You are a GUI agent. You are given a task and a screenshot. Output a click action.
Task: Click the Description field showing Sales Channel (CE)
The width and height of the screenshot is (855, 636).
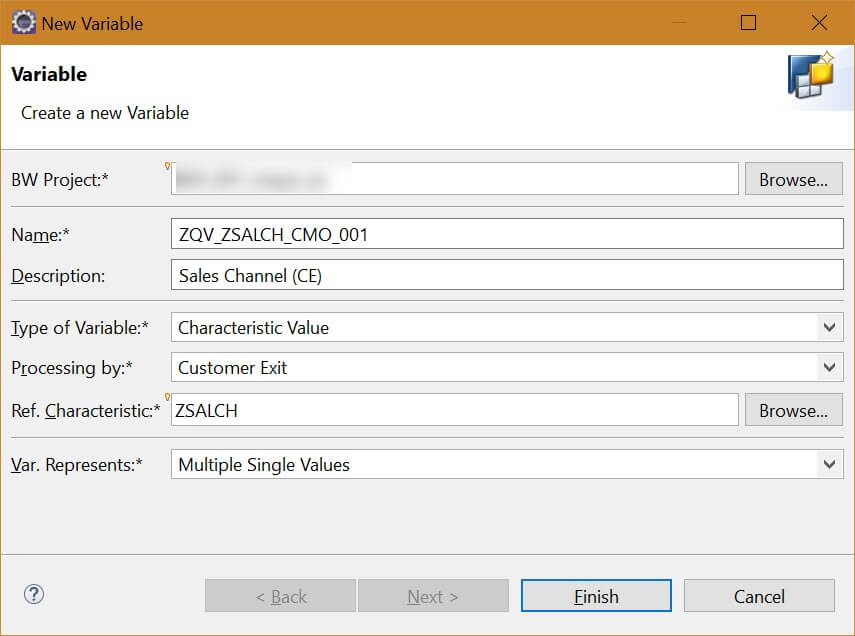[450, 275]
